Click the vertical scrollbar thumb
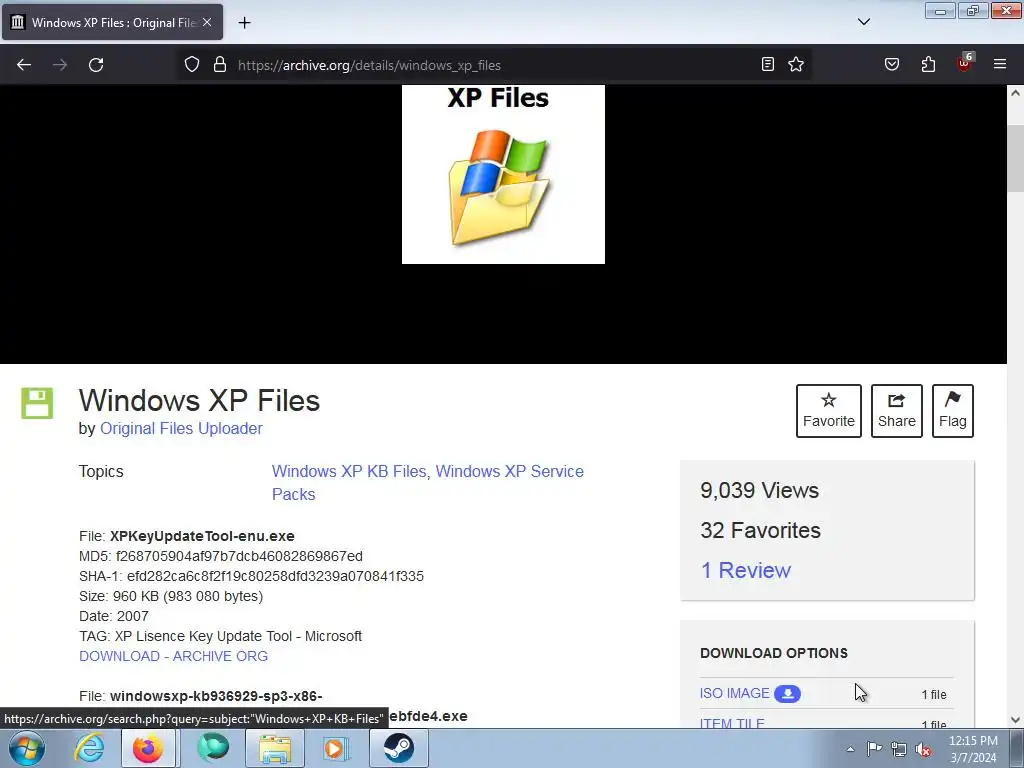The height and width of the screenshot is (768, 1024). (x=1016, y=157)
